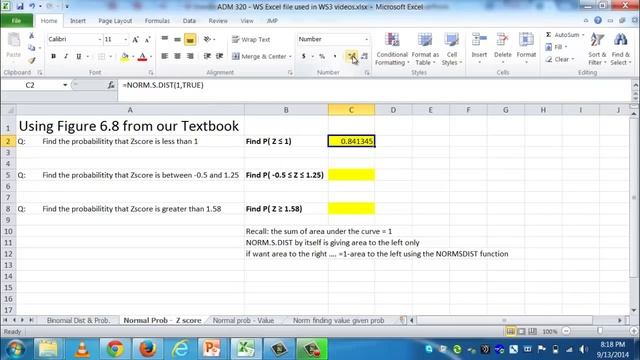Screen dimensions: 640x360
Task: Click the Insert Function fx icon
Action: click(x=111, y=85)
